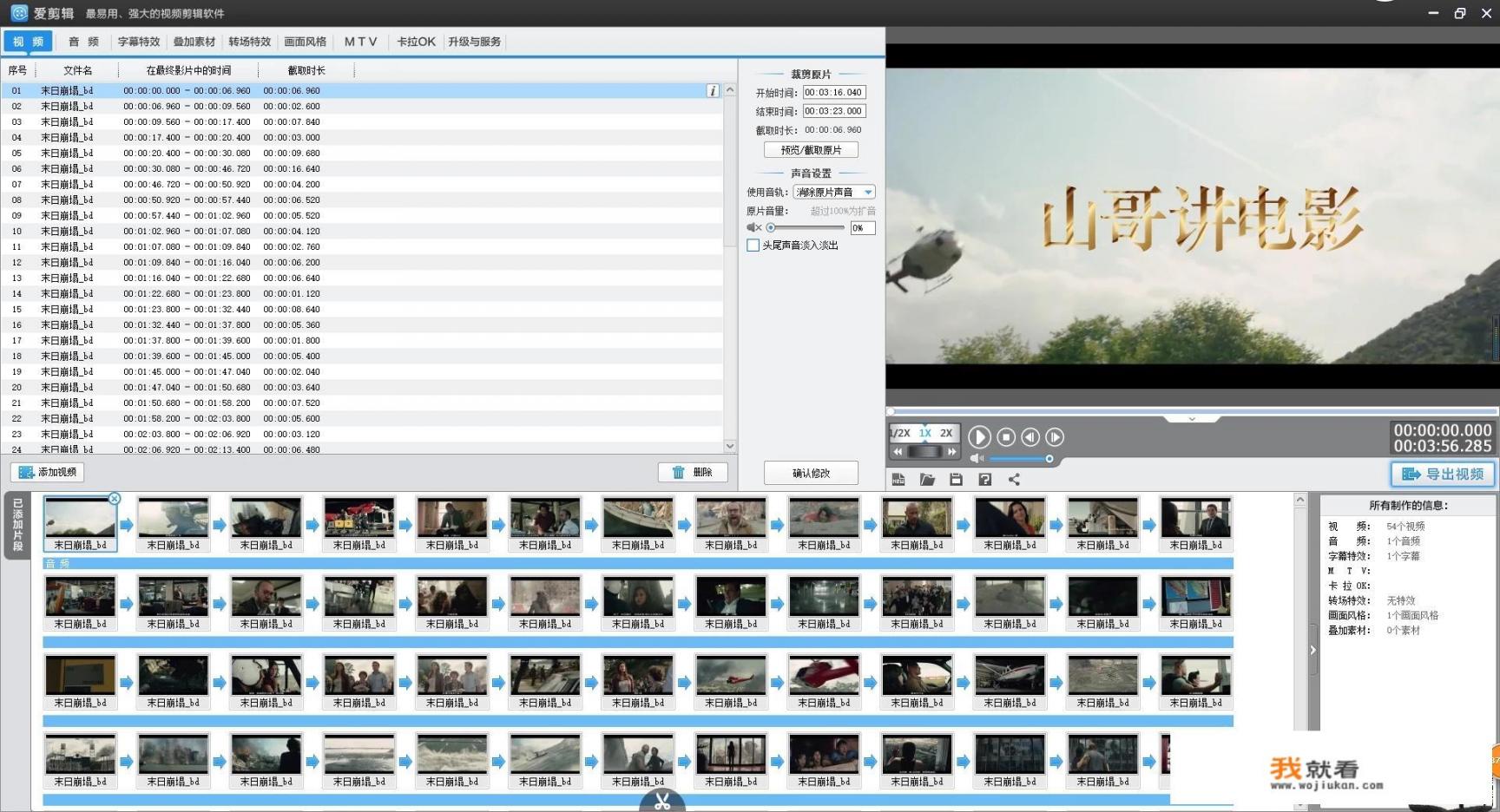Viewport: 1500px width, 812px height.
Task: Open the 画面风格 tab
Action: tap(306, 42)
